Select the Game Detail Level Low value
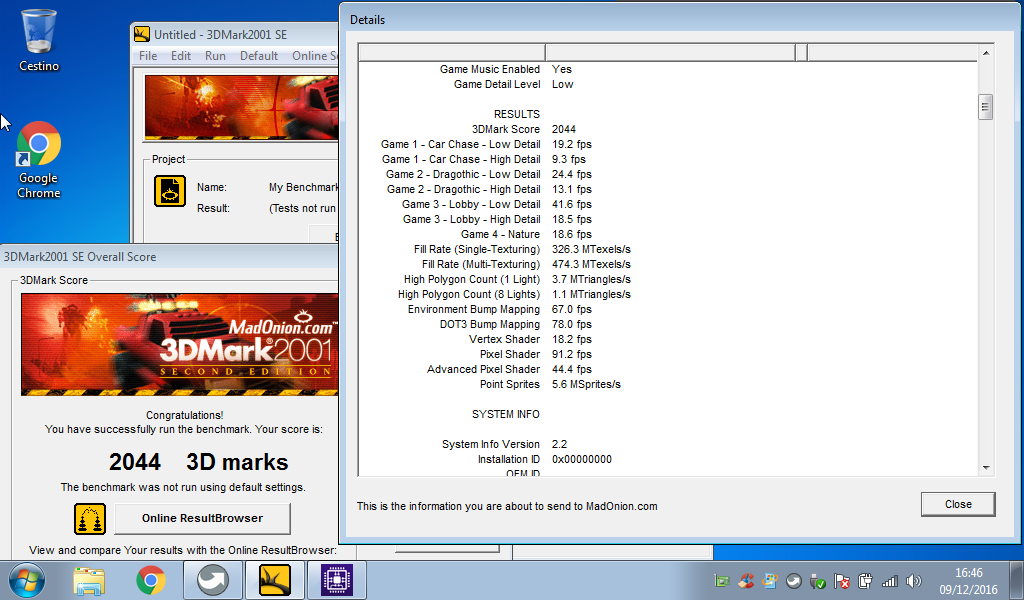 pyautogui.click(x=562, y=84)
